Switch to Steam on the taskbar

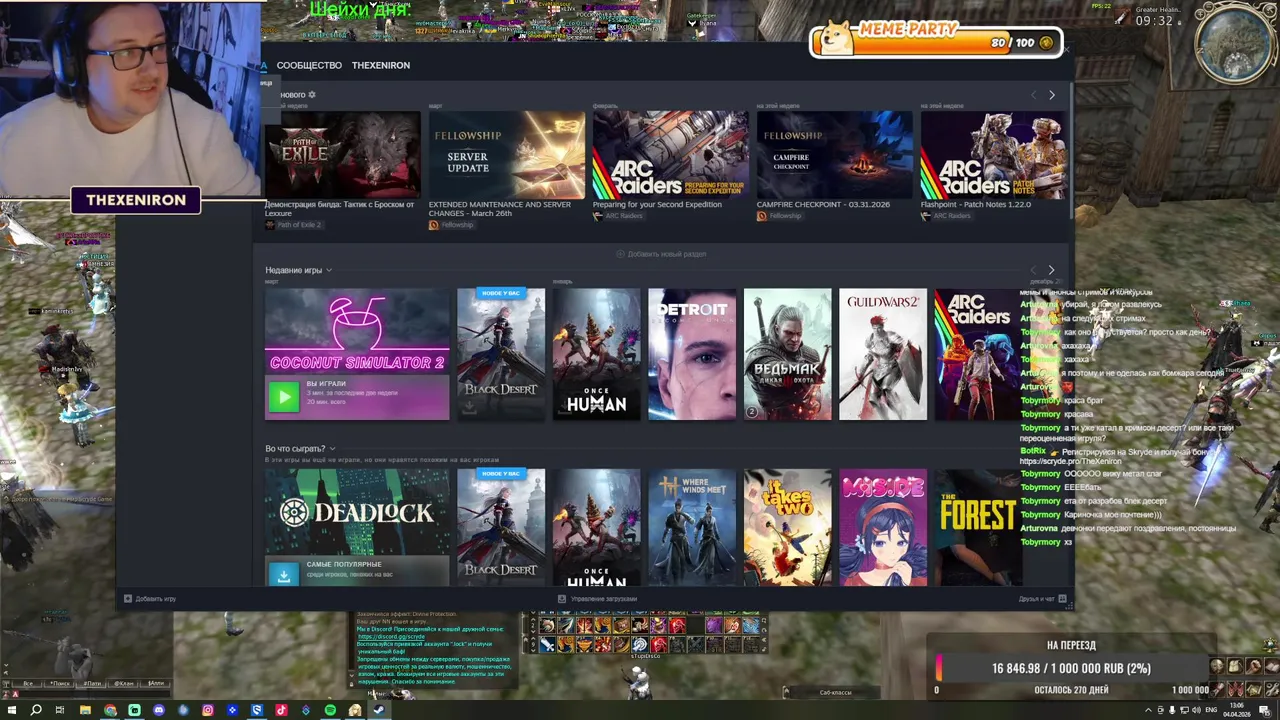coord(379,710)
